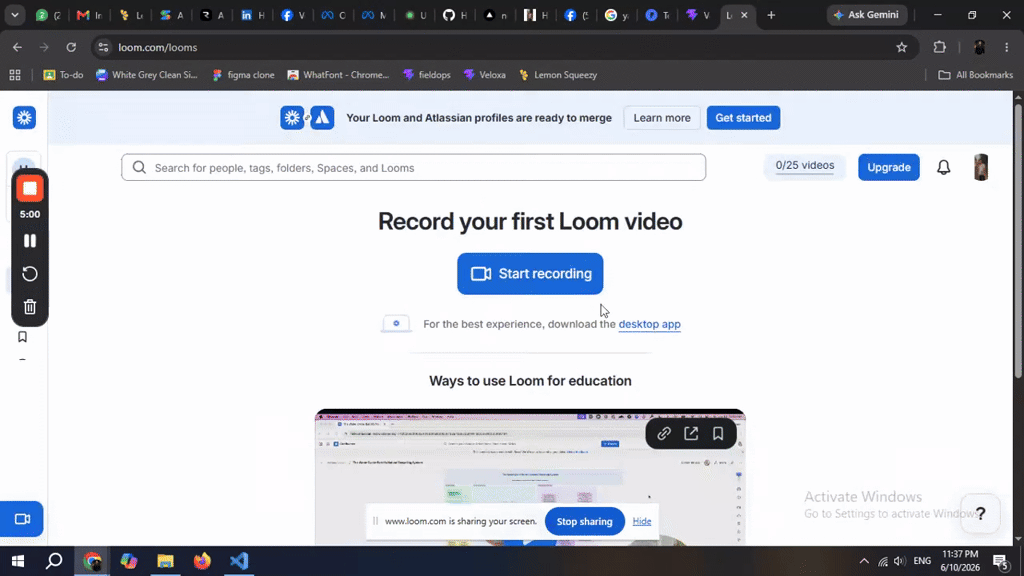Click the ENG language indicator
This screenshot has width=1024, height=576.
point(922,561)
